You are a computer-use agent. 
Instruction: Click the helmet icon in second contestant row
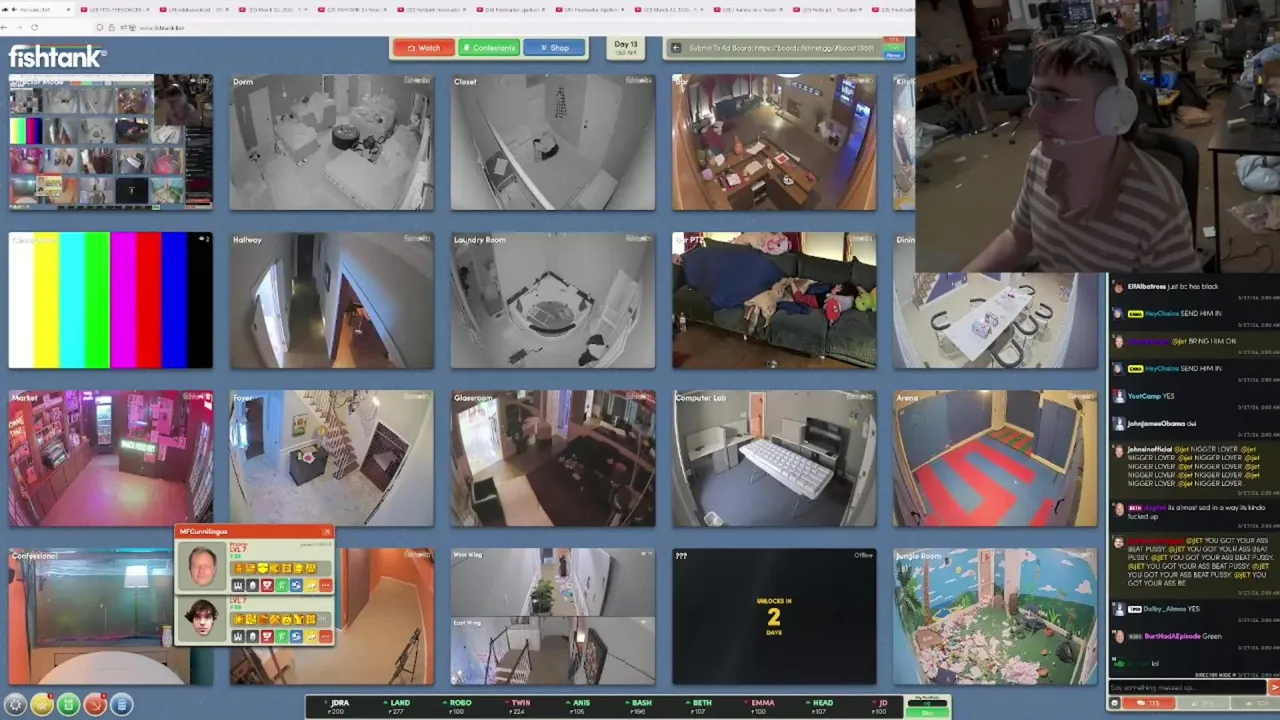(x=252, y=636)
